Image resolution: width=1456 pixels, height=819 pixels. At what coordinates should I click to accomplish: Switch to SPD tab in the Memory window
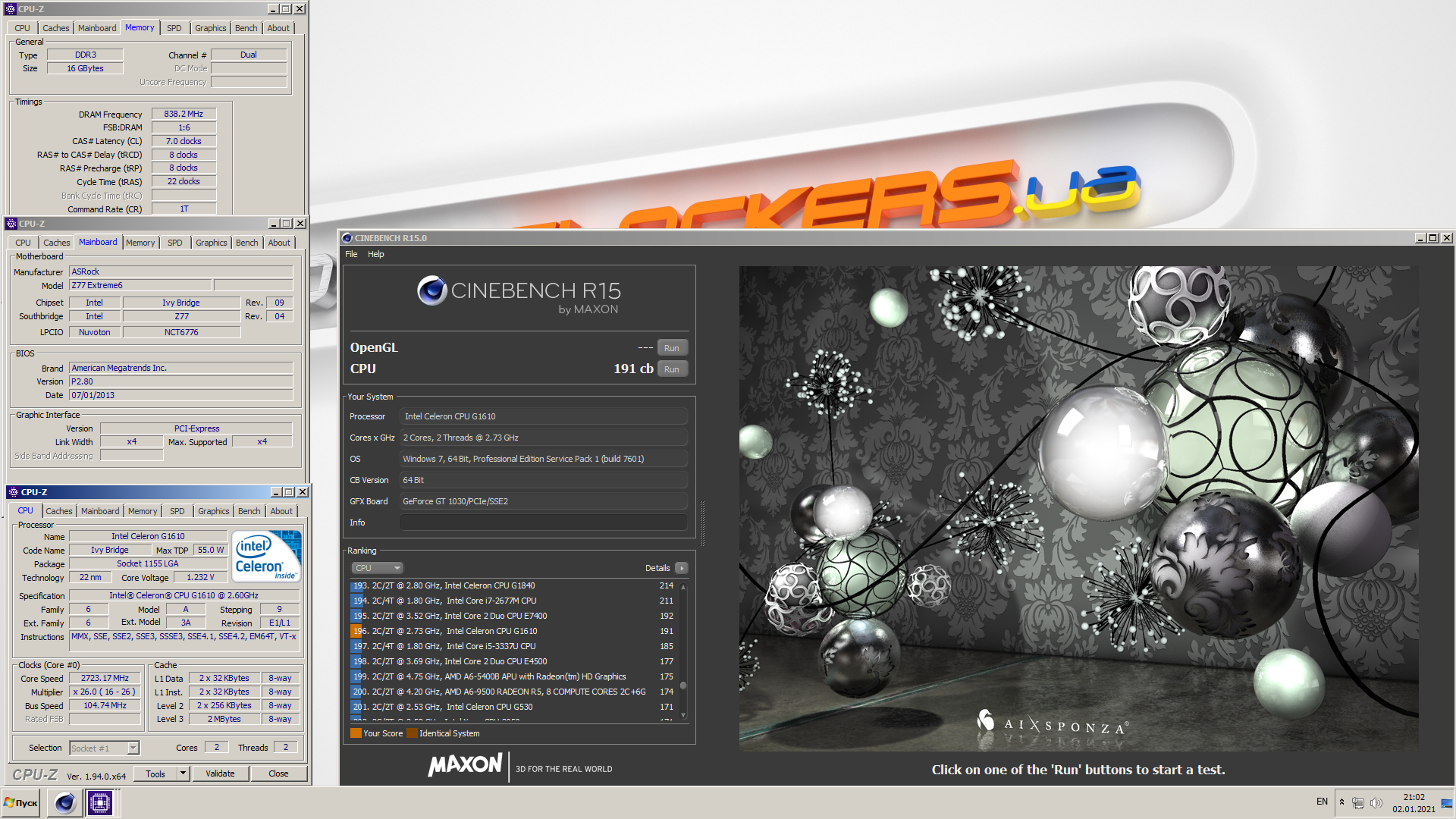(x=174, y=28)
